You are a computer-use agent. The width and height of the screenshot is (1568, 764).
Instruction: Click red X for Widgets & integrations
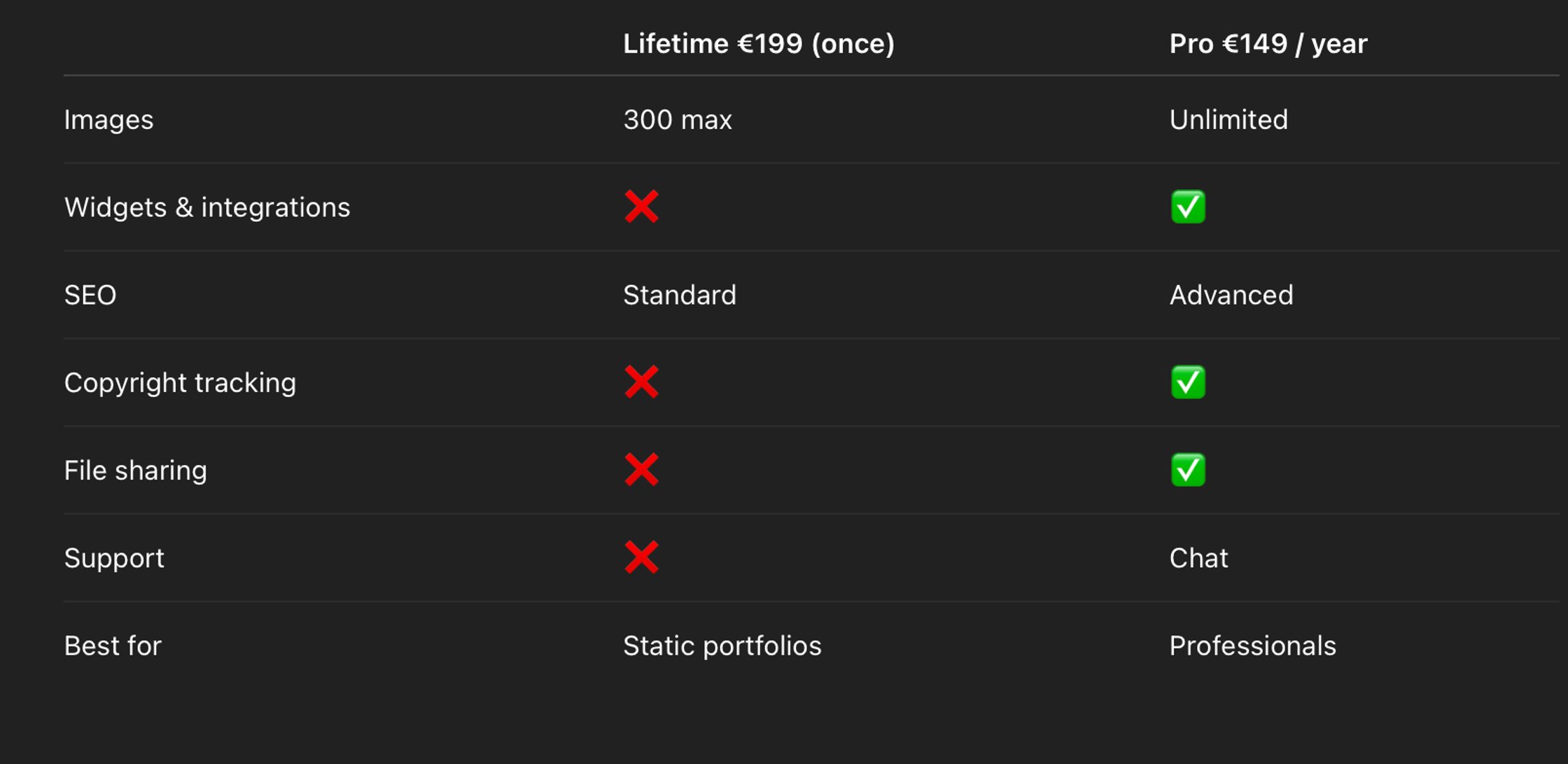641,207
